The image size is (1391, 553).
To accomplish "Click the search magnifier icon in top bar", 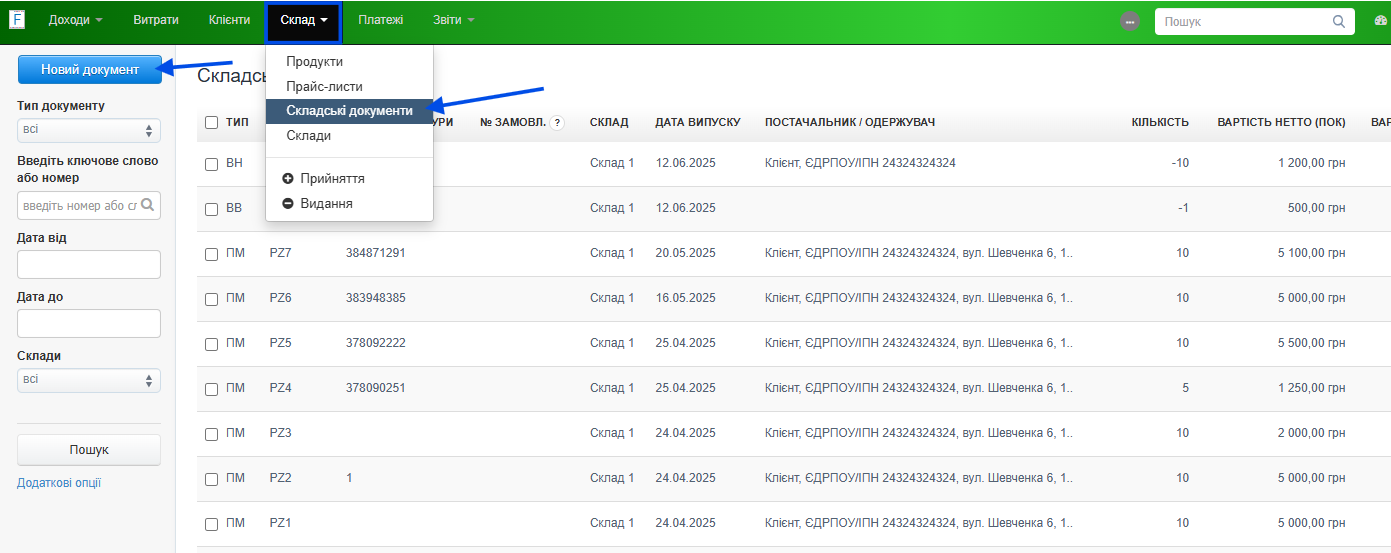I will click(1339, 21).
